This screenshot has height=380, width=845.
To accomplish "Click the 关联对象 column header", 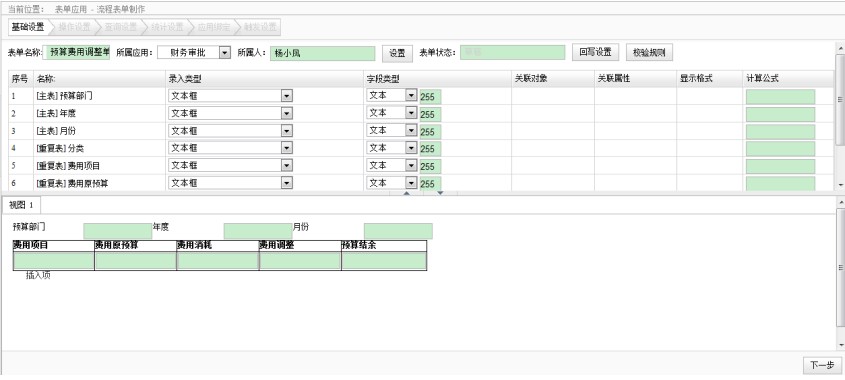I will coord(552,79).
